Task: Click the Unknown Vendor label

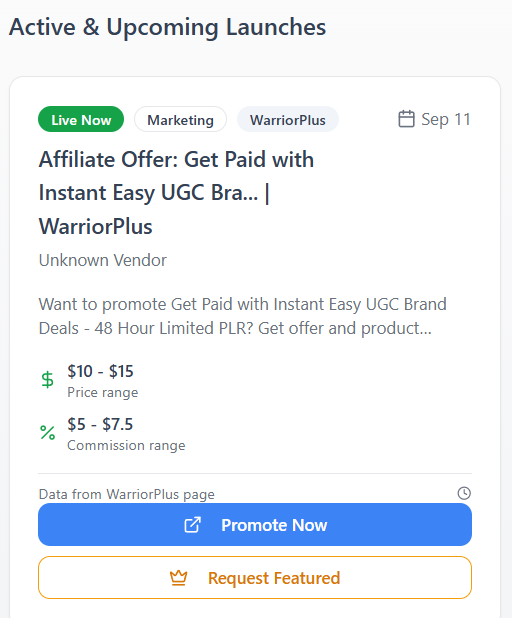Action: [102, 260]
